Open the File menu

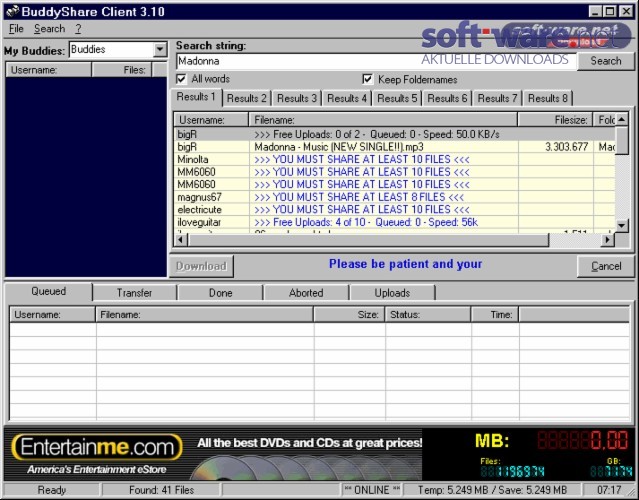[16, 29]
